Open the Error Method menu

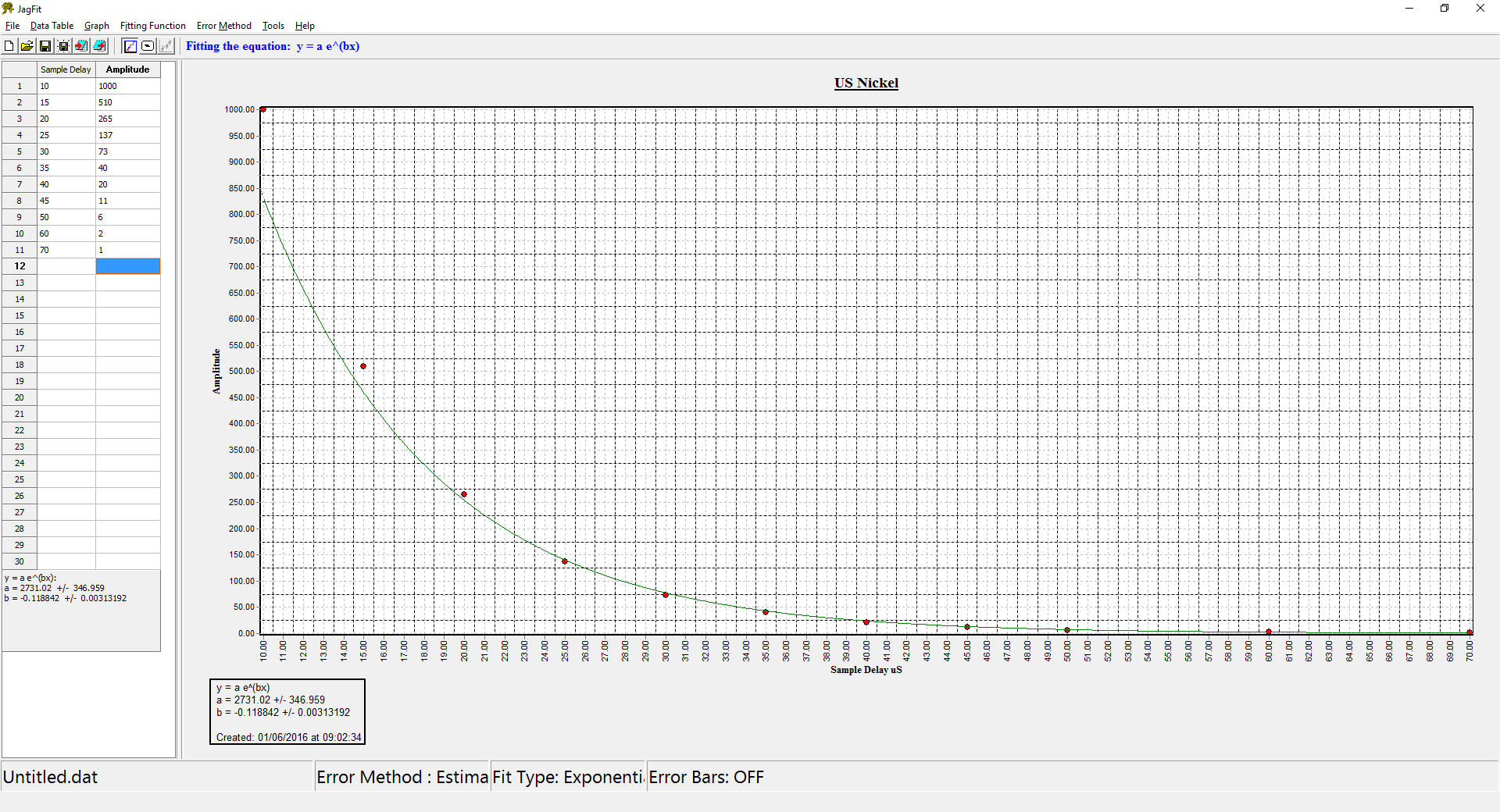(223, 26)
